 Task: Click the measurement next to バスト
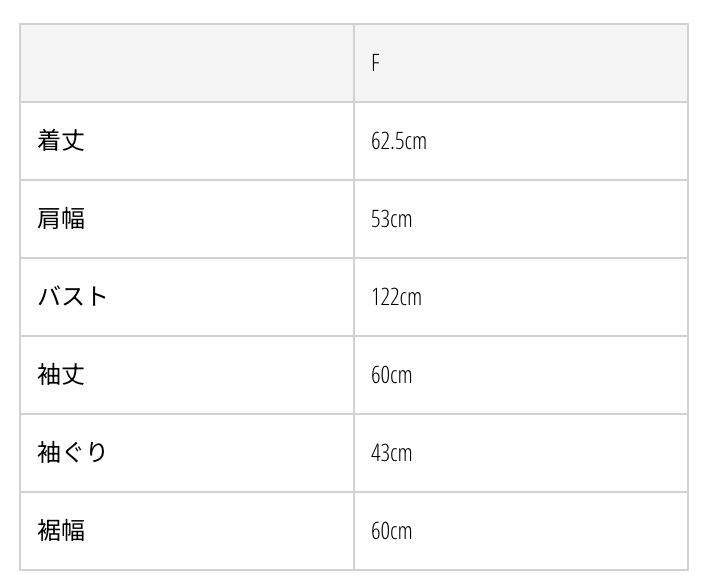pyautogui.click(x=396, y=297)
